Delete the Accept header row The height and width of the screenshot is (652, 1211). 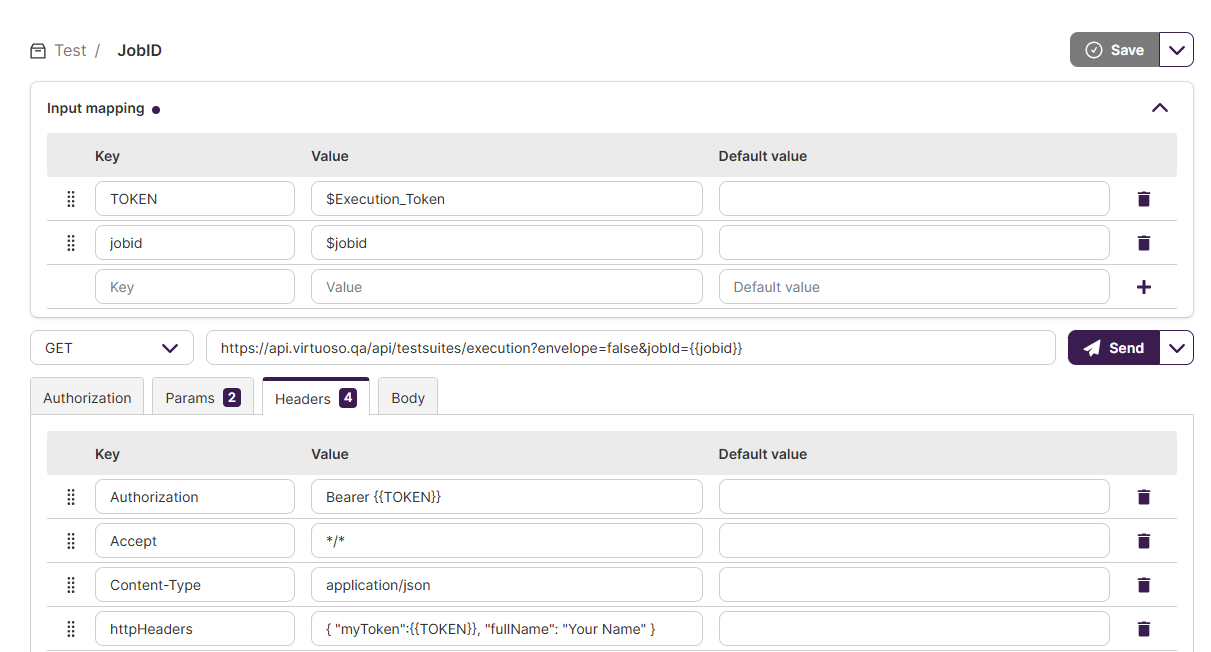point(1144,541)
